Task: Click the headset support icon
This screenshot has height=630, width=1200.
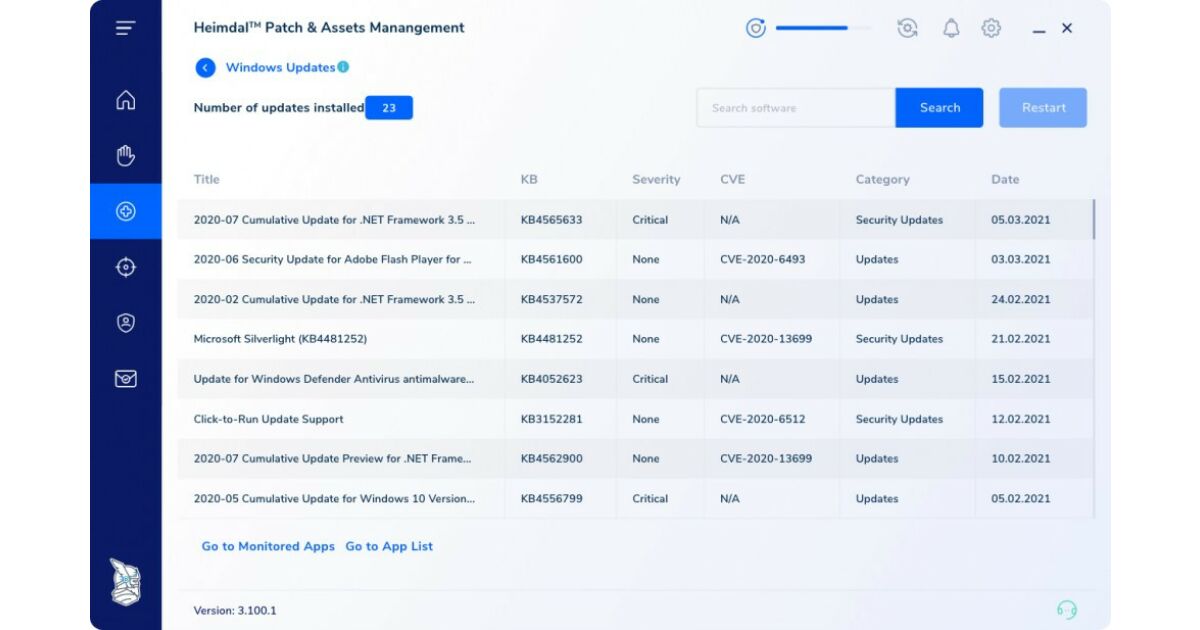Action: pyautogui.click(x=1067, y=610)
